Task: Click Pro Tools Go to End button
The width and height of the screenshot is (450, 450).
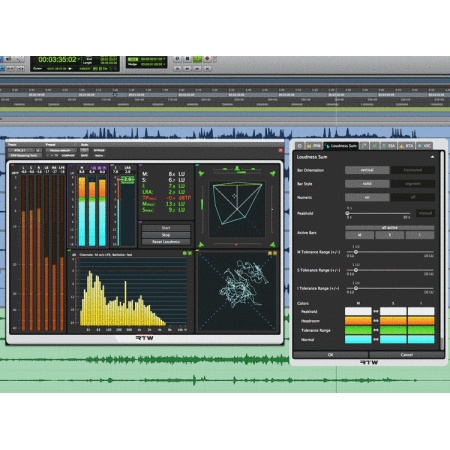Action: [x=207, y=68]
